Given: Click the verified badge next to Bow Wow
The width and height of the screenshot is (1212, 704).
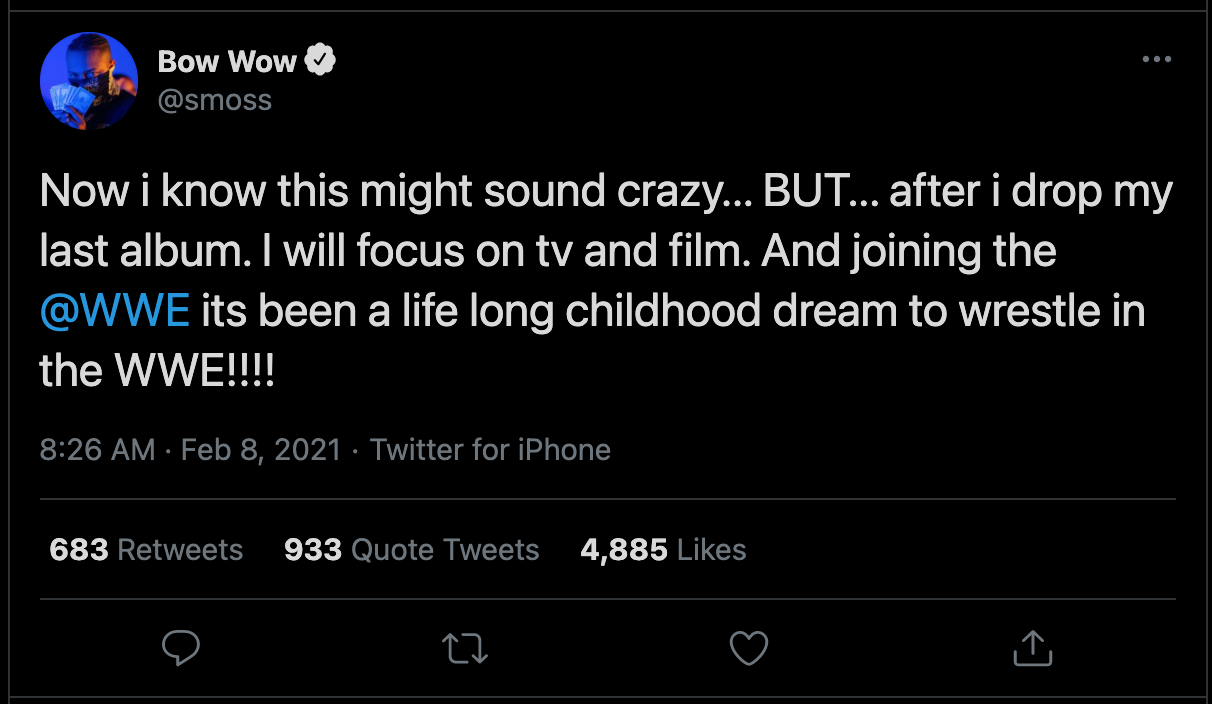Looking at the screenshot, I should (320, 60).
